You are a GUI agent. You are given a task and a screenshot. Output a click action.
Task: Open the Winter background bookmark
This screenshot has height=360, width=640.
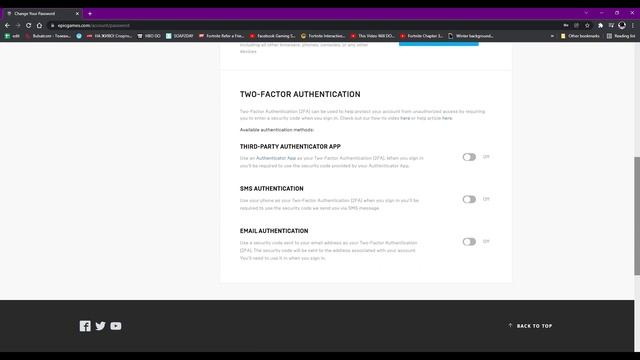471,36
